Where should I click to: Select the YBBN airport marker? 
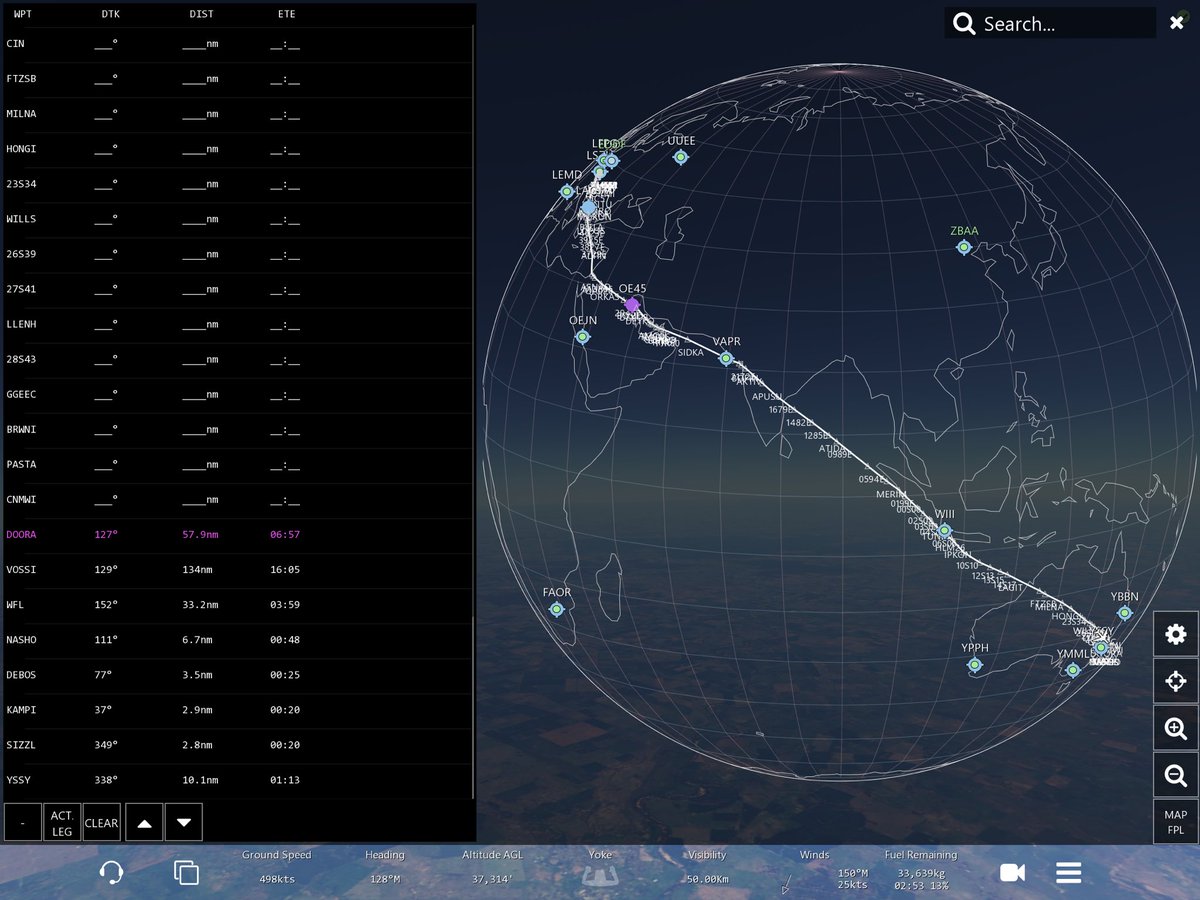tap(1125, 613)
